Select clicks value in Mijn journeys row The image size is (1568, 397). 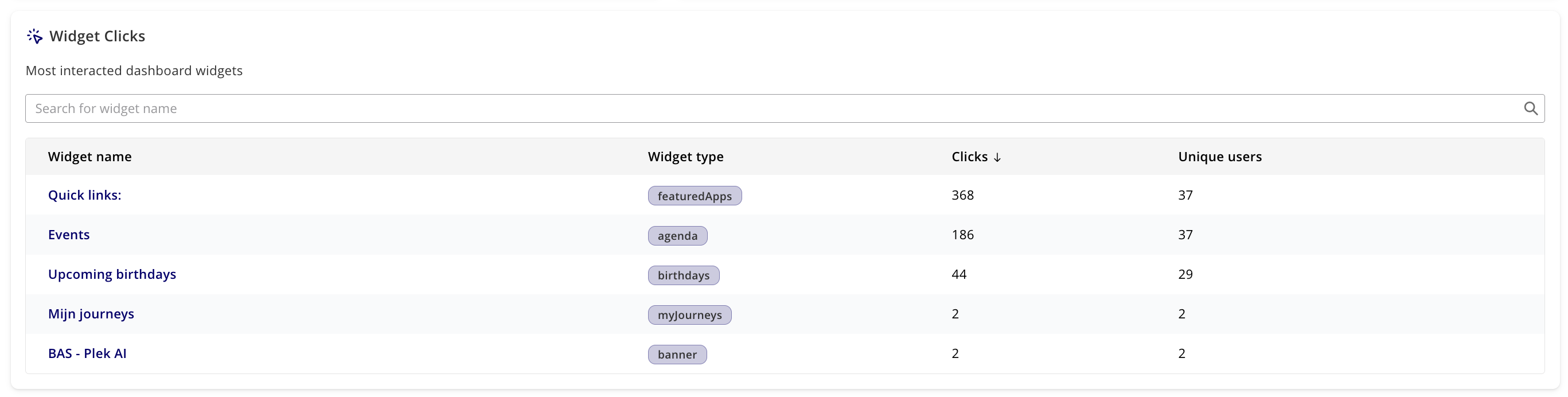(955, 314)
